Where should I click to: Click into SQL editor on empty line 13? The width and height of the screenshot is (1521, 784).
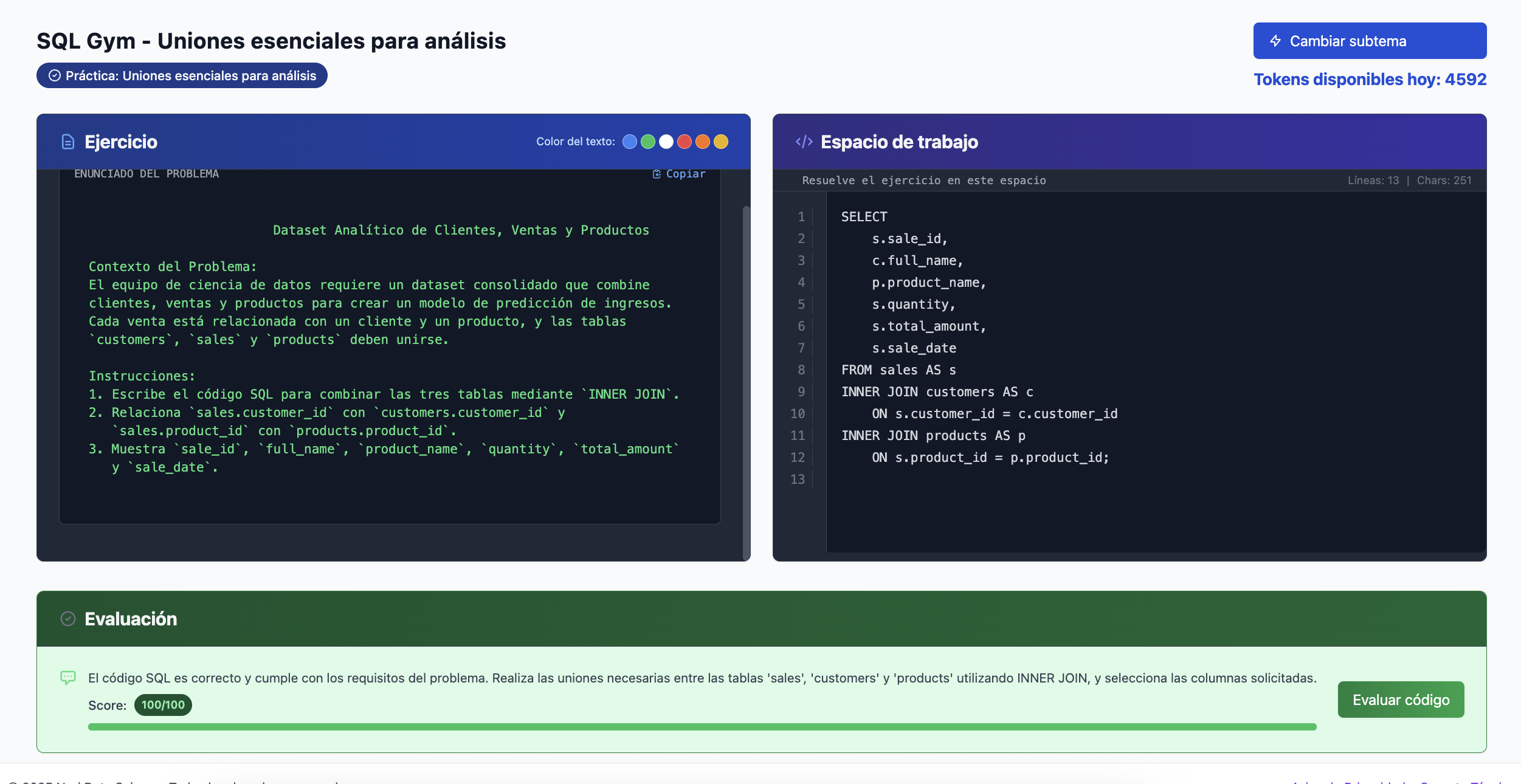[x=973, y=479]
